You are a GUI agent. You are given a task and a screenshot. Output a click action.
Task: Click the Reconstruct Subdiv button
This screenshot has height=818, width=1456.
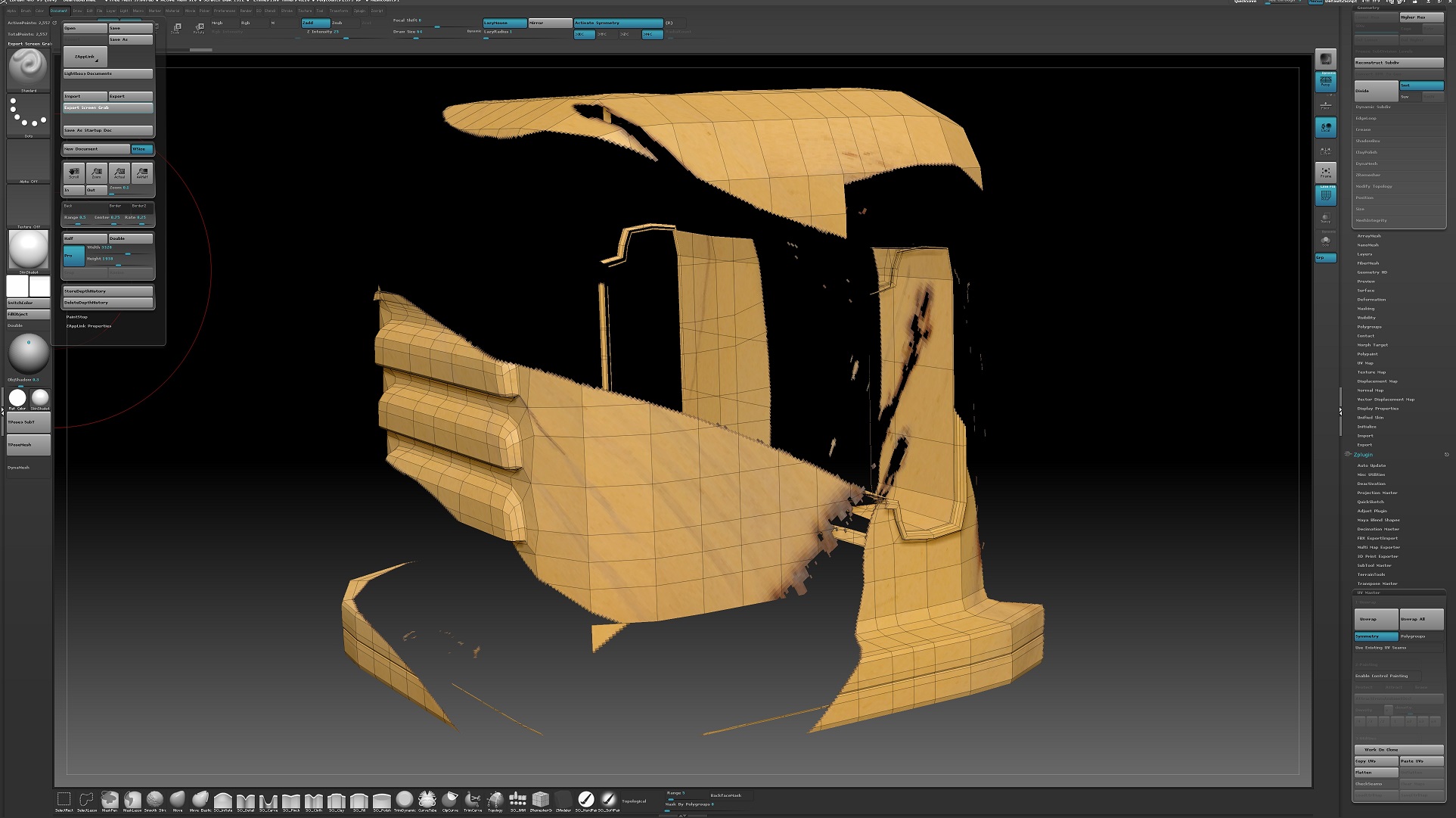click(1399, 63)
